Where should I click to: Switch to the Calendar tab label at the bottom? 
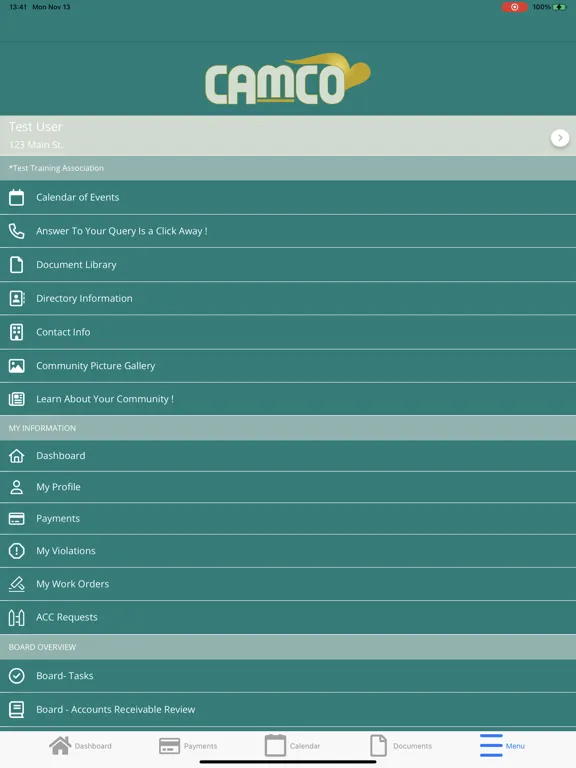coord(305,746)
